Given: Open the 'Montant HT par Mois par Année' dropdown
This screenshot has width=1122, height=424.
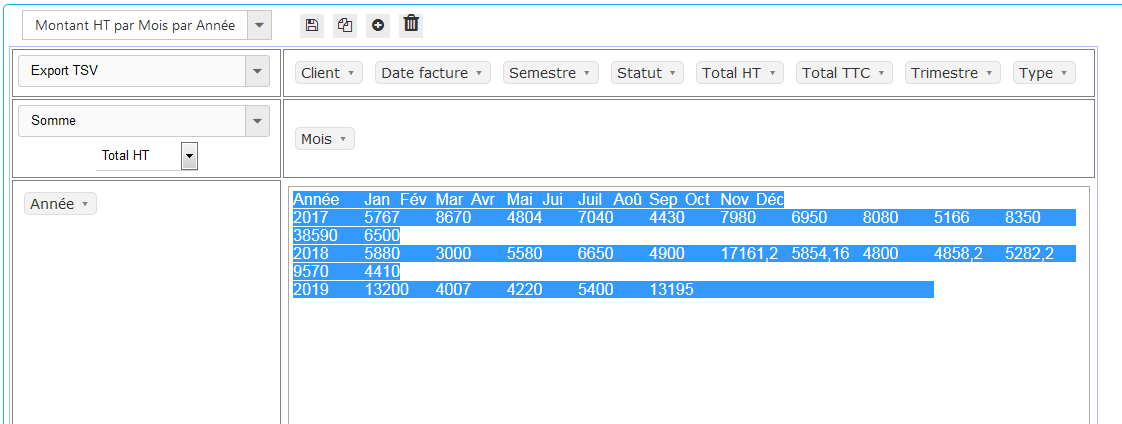Looking at the screenshot, I should point(258,26).
